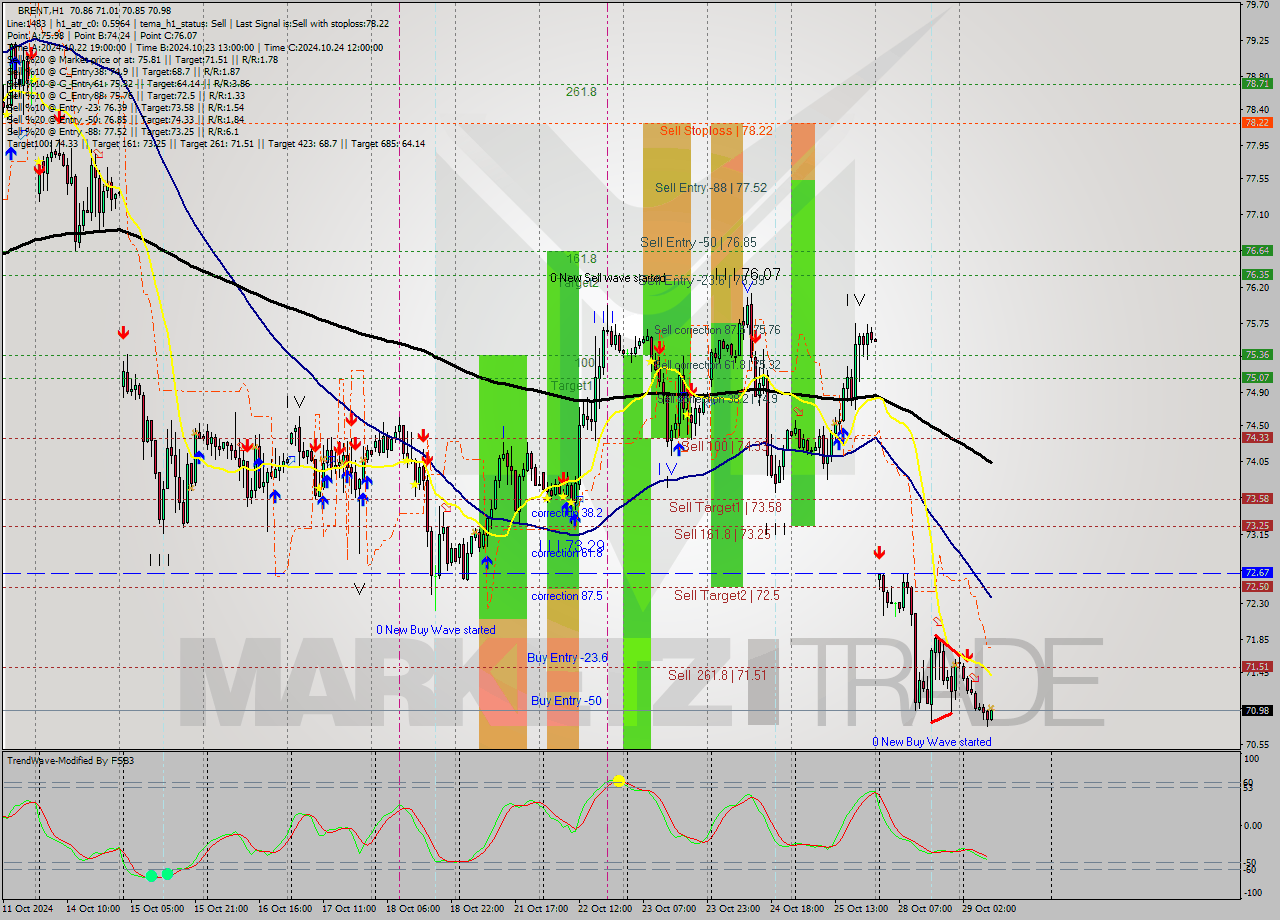
Task: Click the red 71.51 price tag
Action: click(x=1257, y=666)
